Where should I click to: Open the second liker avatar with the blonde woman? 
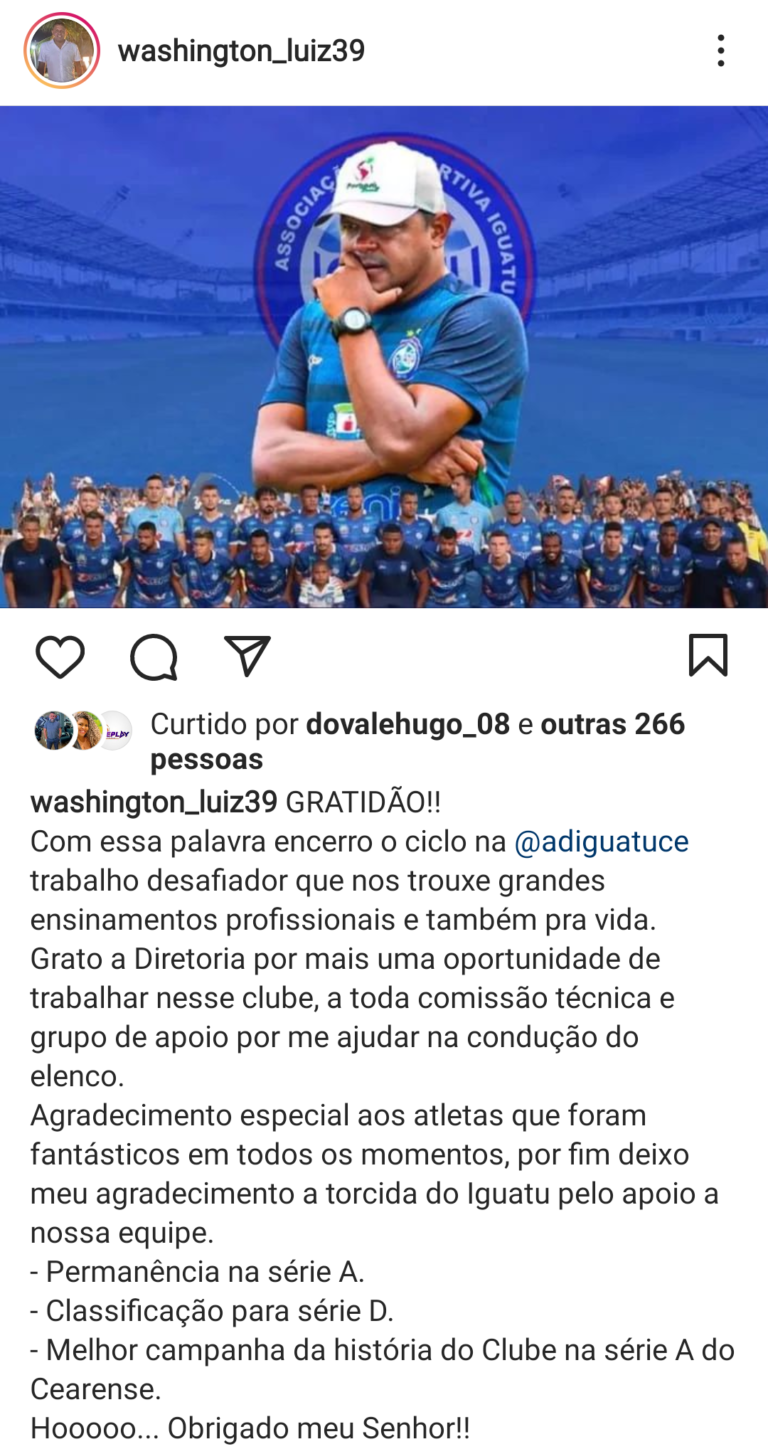pyautogui.click(x=84, y=730)
